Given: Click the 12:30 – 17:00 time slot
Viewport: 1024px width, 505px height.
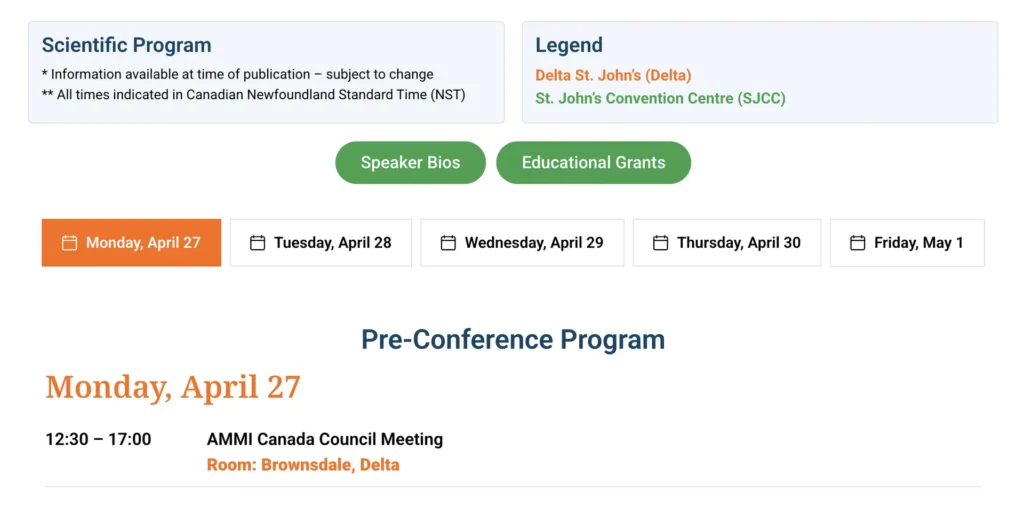Looking at the screenshot, I should 98,439.
